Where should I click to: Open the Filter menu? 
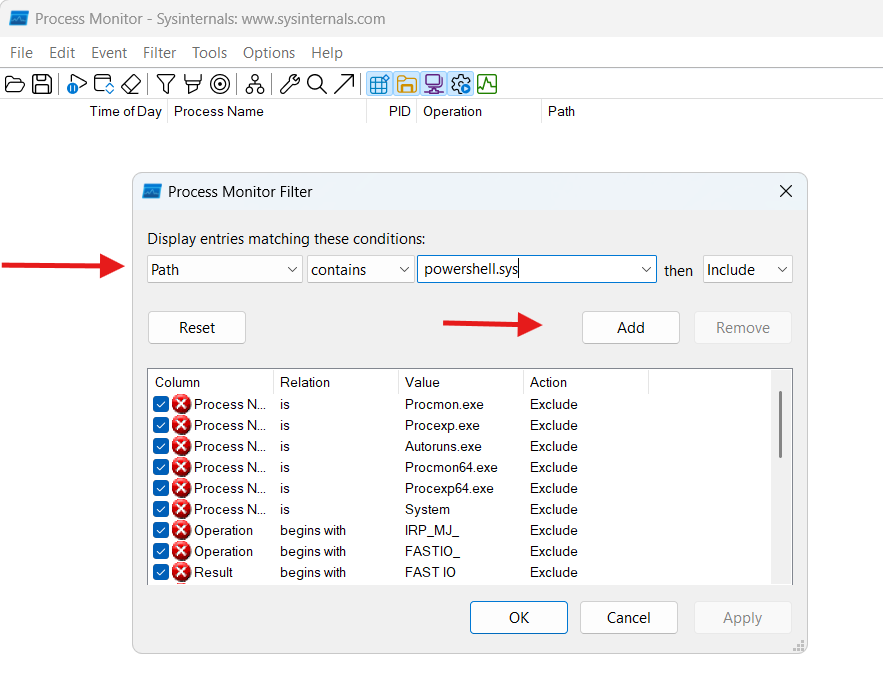point(159,53)
